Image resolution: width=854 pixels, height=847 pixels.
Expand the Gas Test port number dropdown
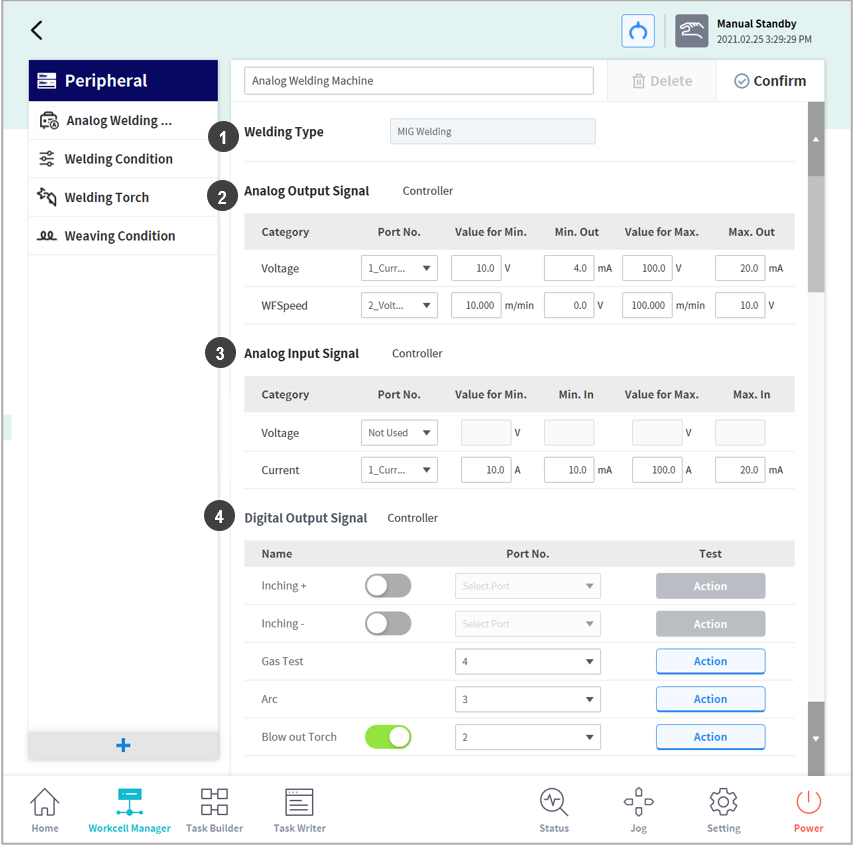tap(527, 661)
